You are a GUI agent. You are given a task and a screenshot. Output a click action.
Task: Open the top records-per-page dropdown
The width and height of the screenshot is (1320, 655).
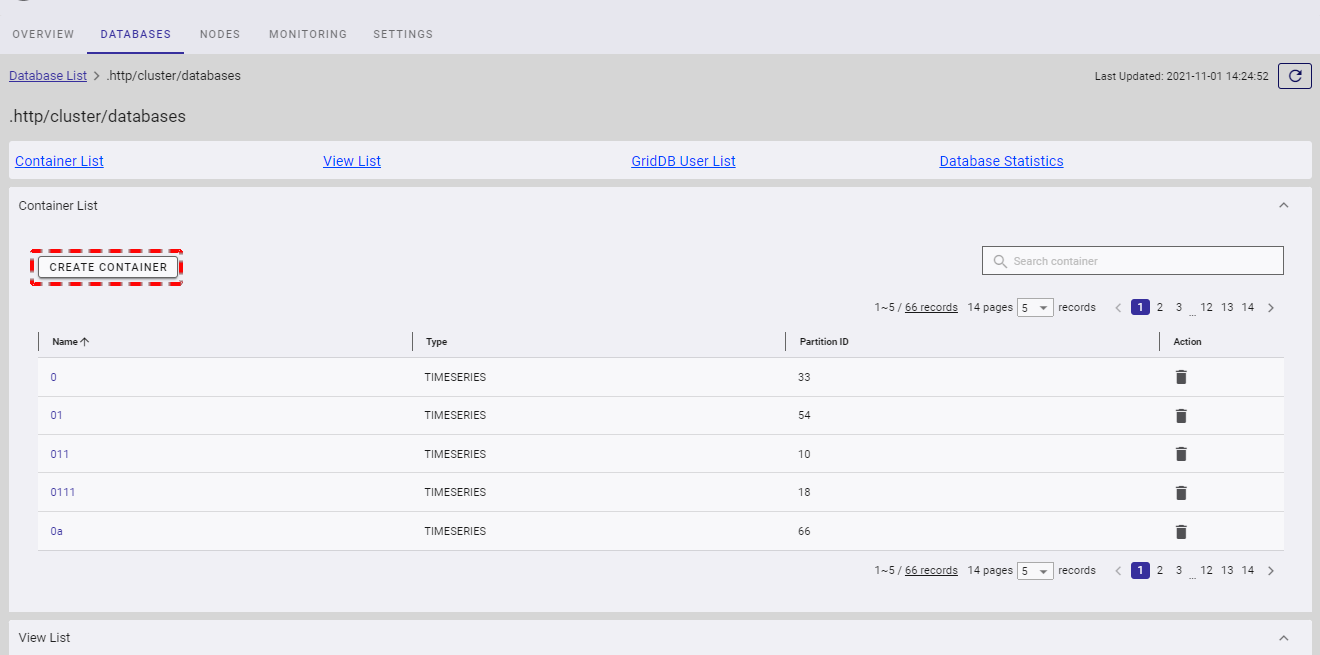pos(1035,308)
